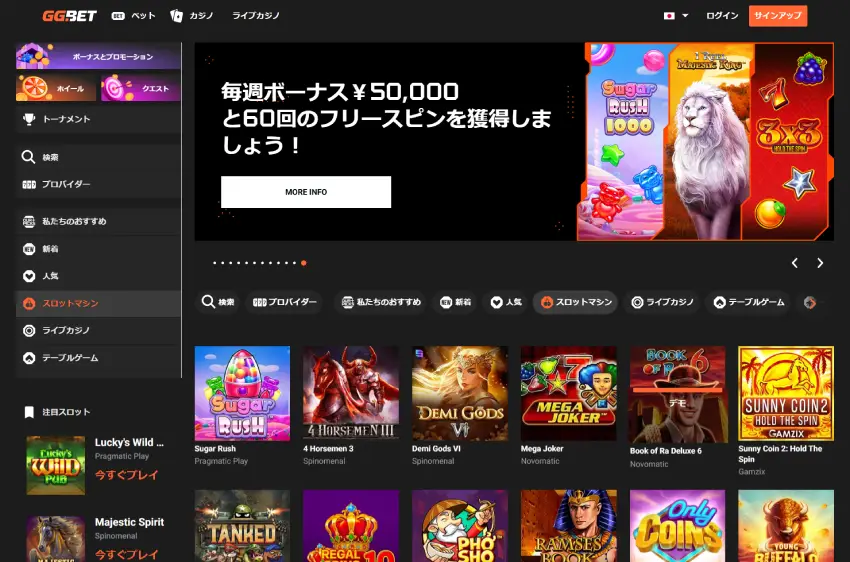Image resolution: width=850 pixels, height=562 pixels.
Task: Open the Book of Ra Deluxe 6 thumbnail
Action: click(x=678, y=395)
